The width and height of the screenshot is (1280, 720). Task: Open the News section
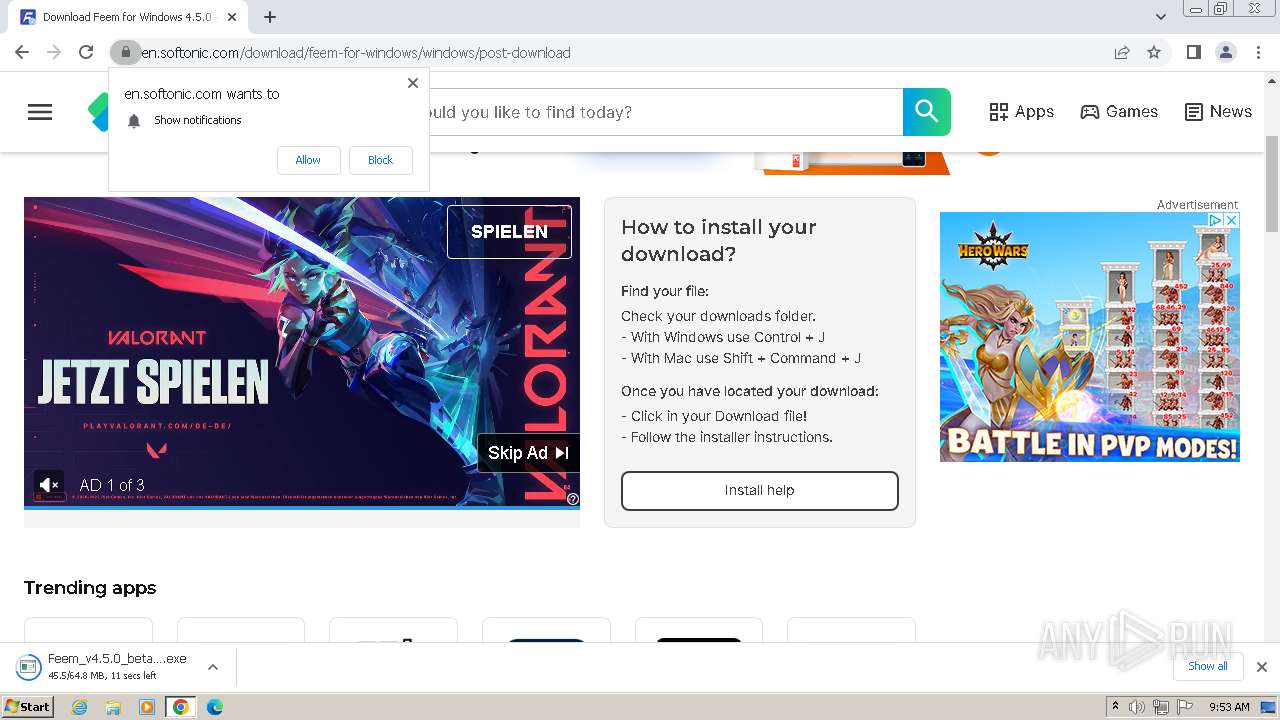(x=1218, y=112)
